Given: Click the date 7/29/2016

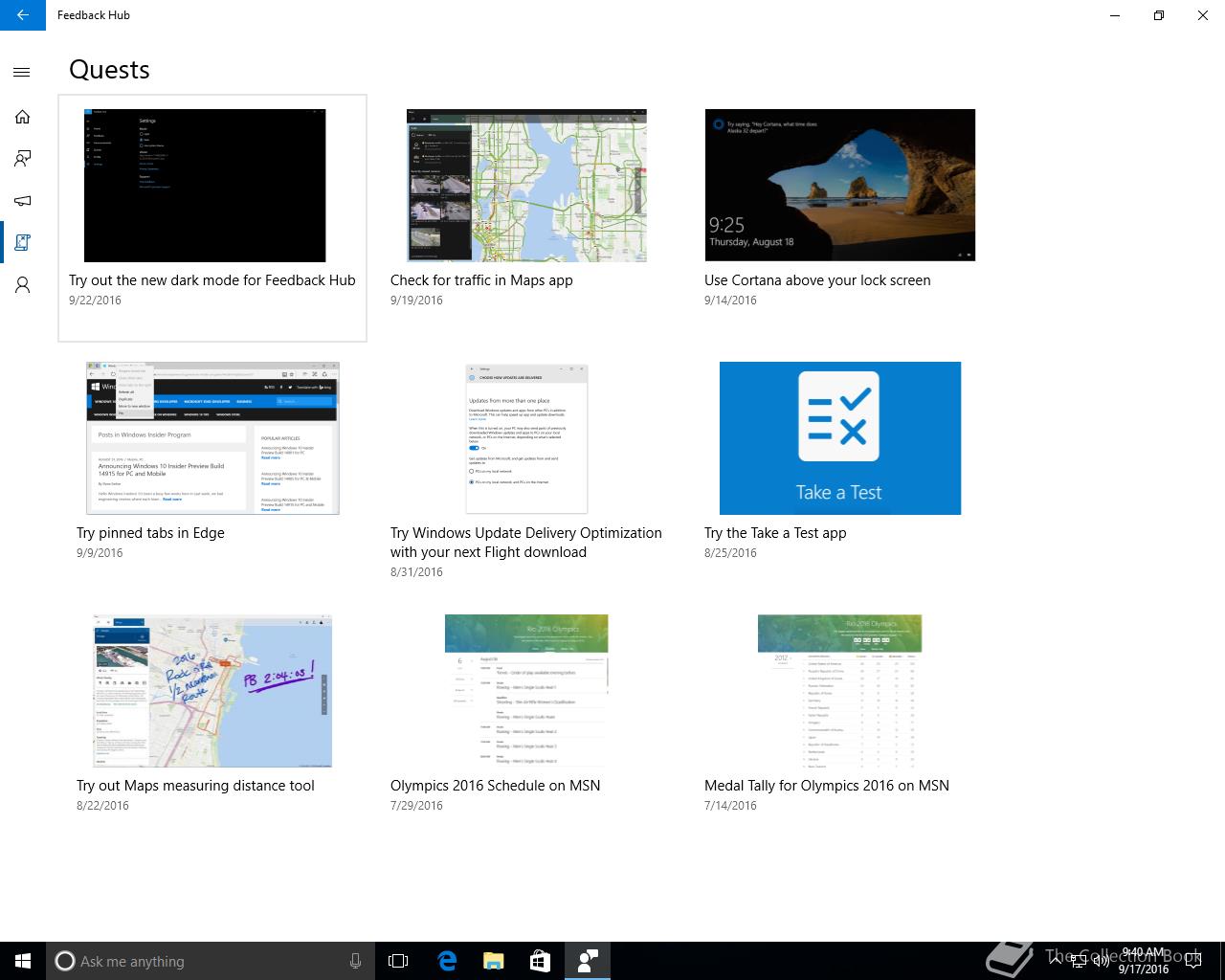Looking at the screenshot, I should [x=416, y=806].
